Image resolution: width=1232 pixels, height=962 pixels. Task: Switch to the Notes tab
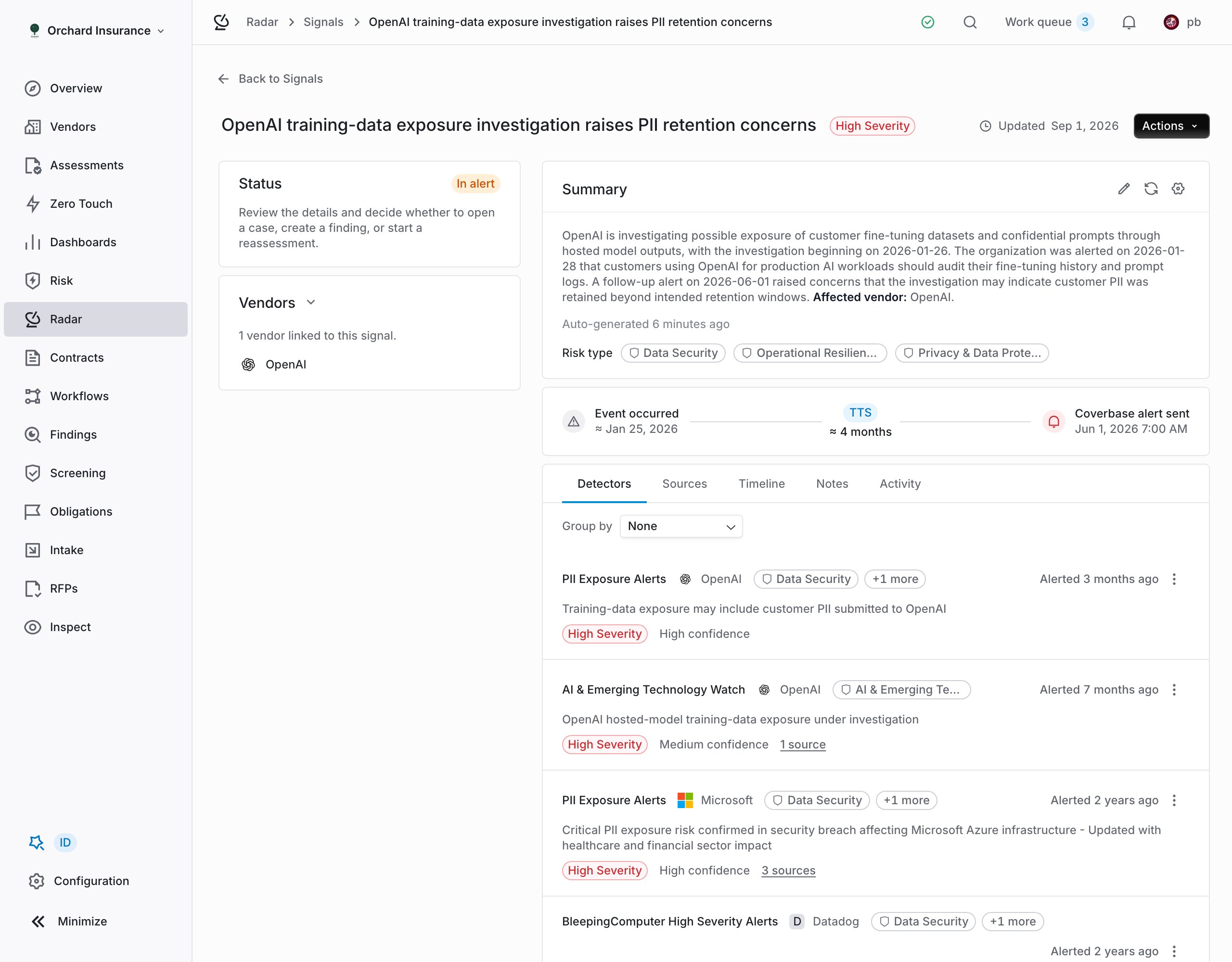tap(832, 484)
